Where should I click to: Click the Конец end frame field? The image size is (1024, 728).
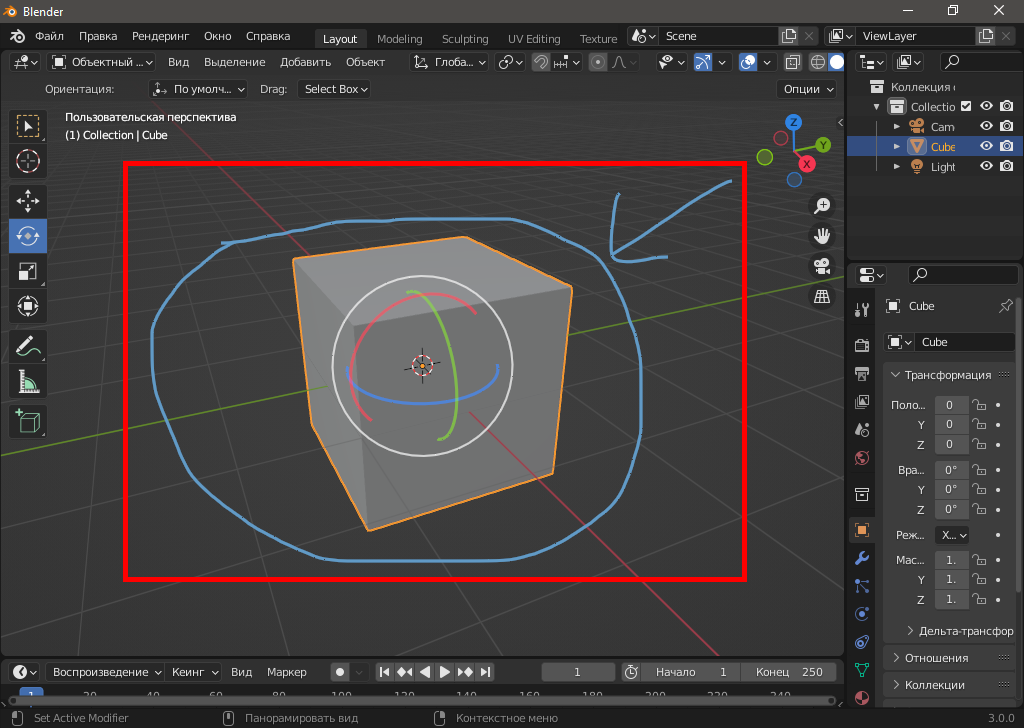coord(789,672)
